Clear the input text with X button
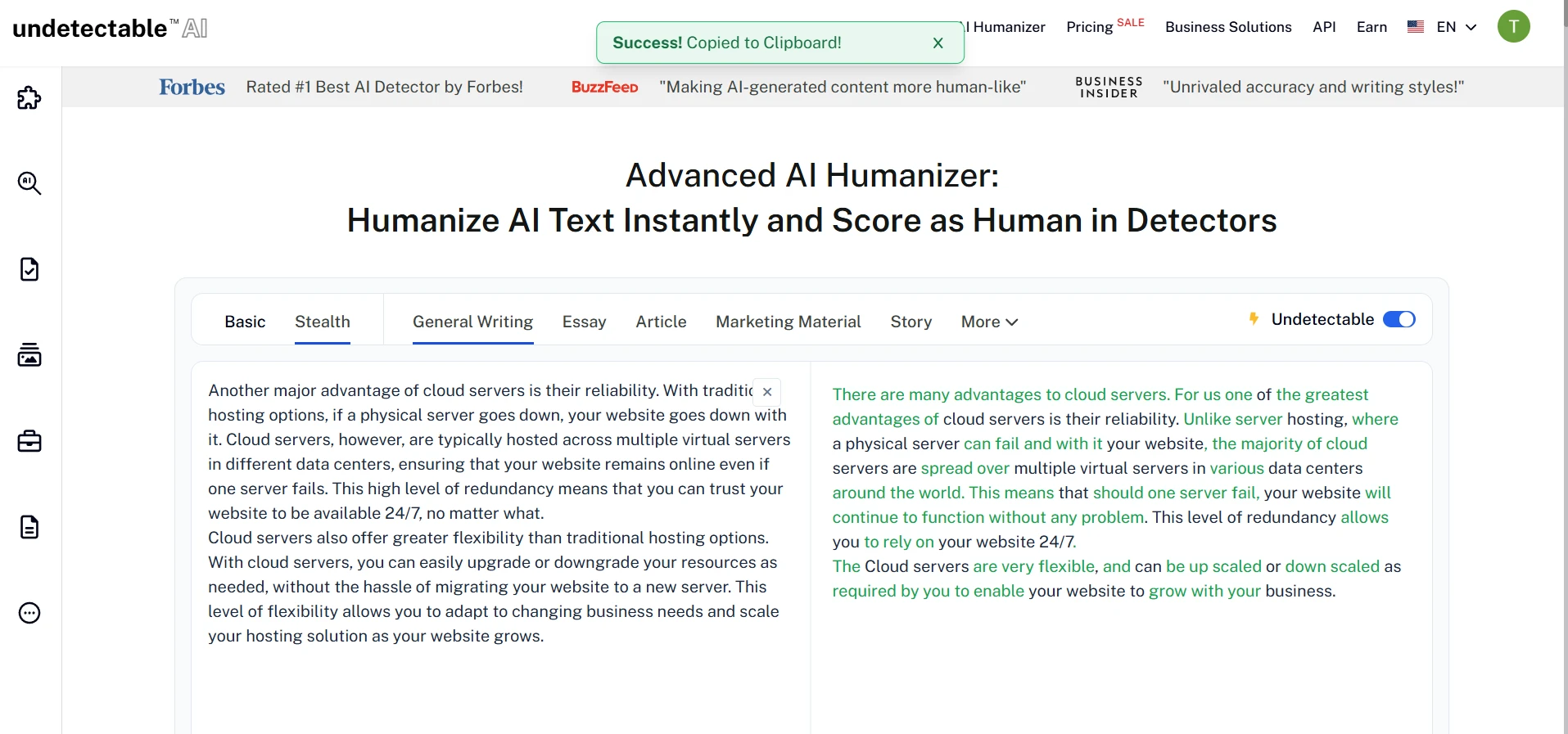 767,392
